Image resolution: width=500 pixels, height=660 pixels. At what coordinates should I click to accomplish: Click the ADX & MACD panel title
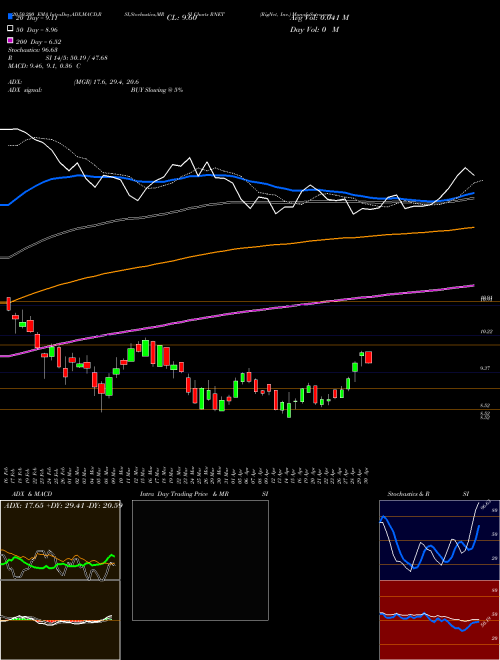pos(32,494)
